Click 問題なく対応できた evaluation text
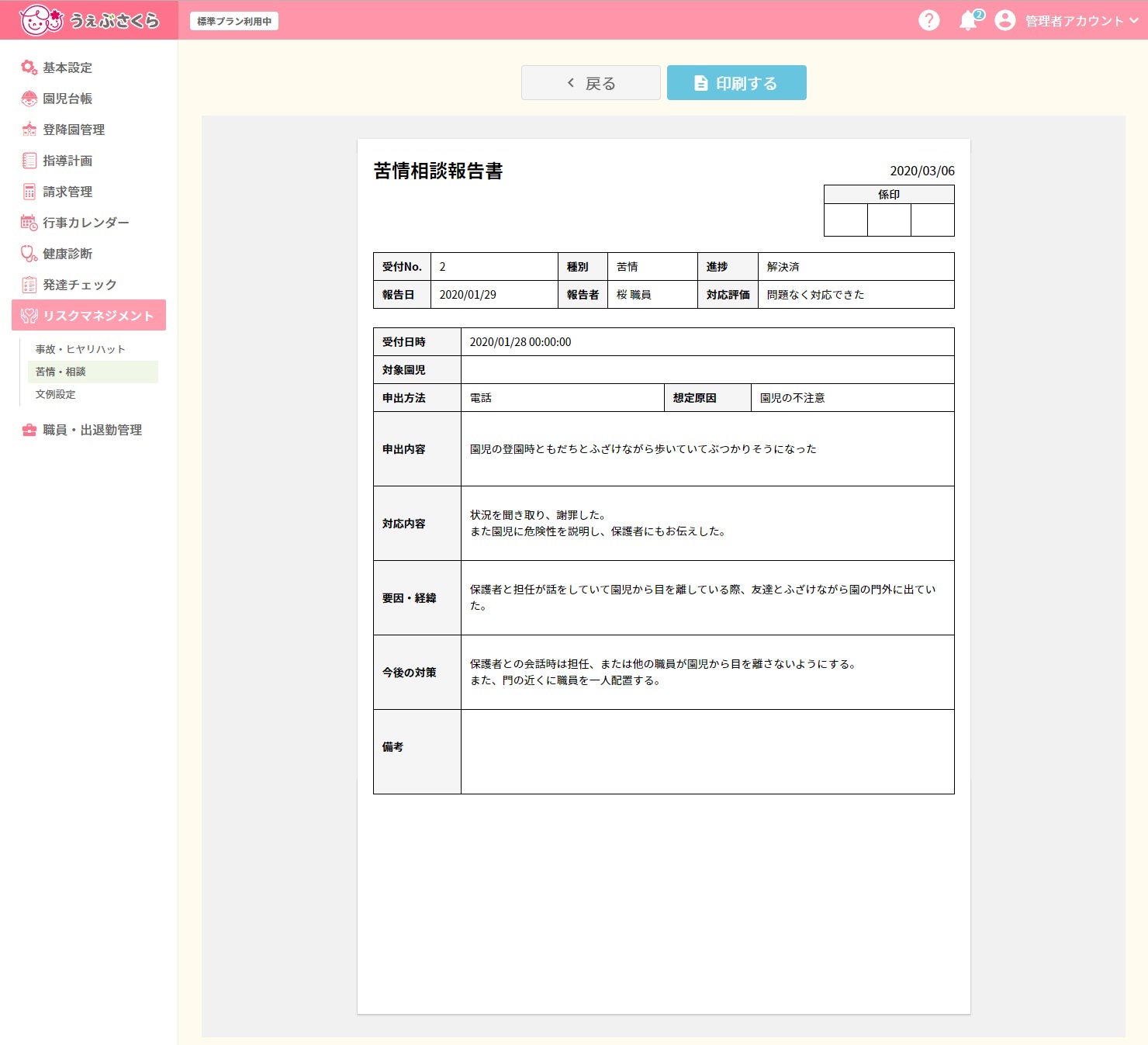The image size is (1148, 1045). 815,295
